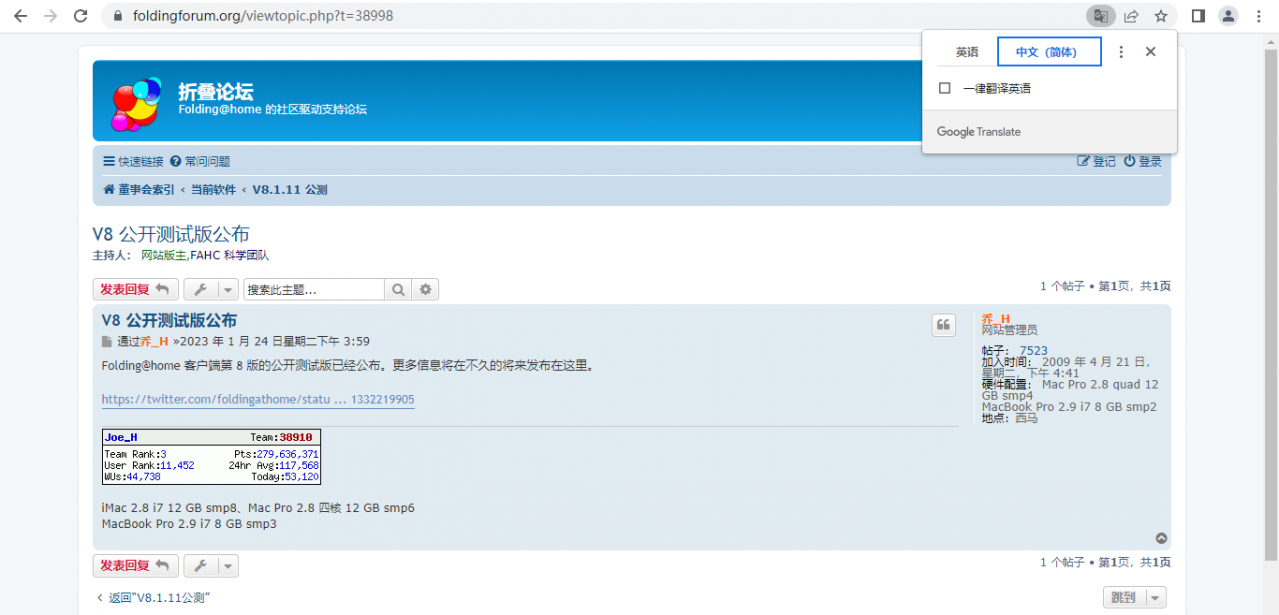Click the browser forward arrow

point(50,16)
